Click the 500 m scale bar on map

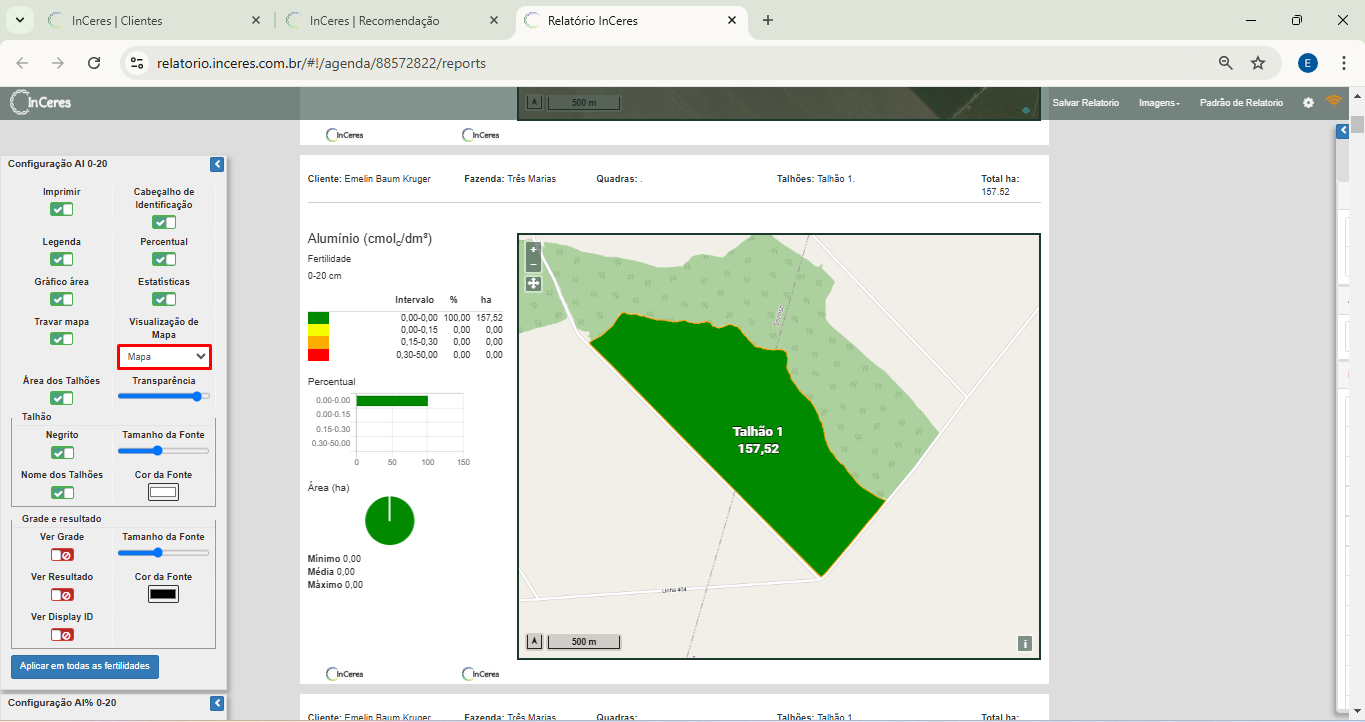(x=584, y=641)
